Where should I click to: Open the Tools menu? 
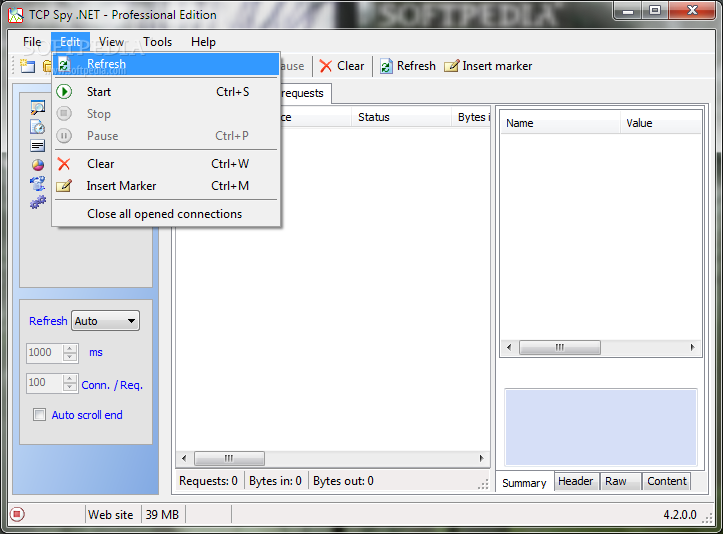(x=157, y=42)
